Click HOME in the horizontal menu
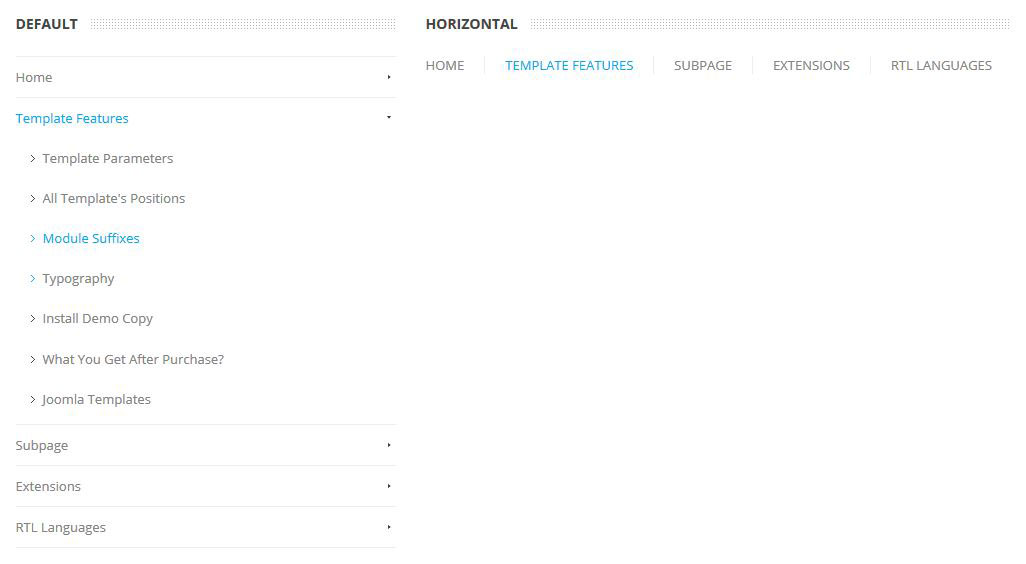The image size is (1026, 564). [445, 65]
